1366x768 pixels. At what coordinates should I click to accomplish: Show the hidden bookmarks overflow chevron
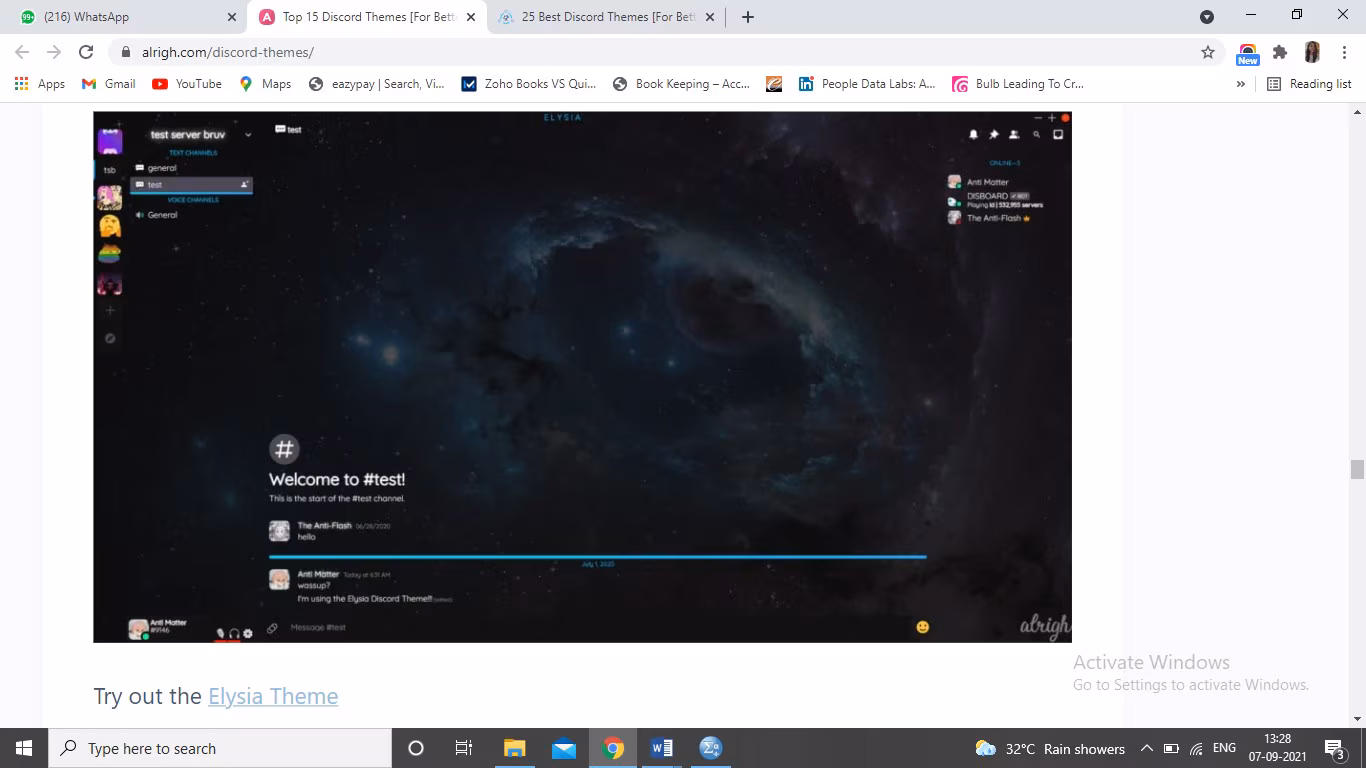1241,84
